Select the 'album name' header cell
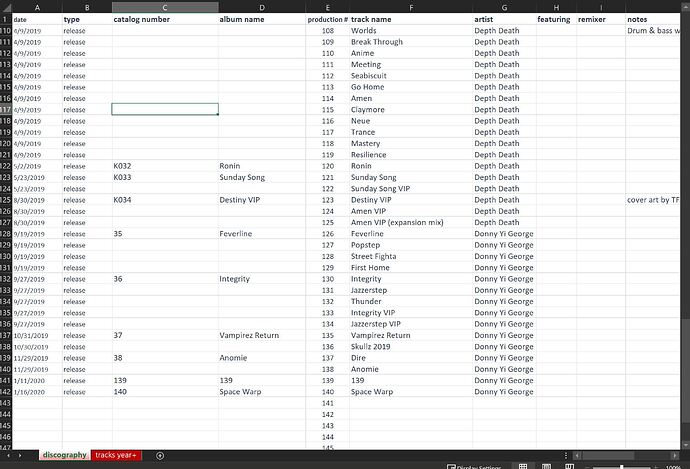The height and width of the screenshot is (469, 690). click(262, 19)
